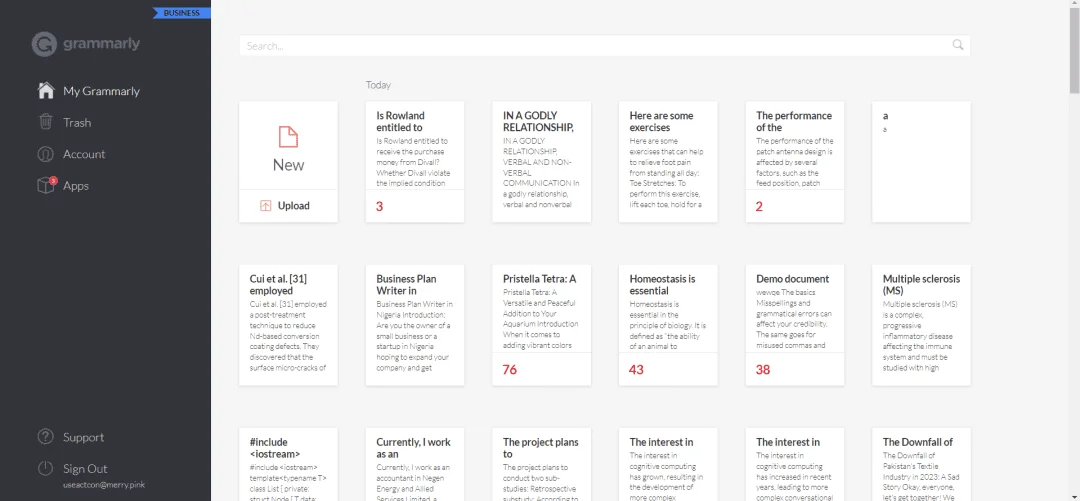The width and height of the screenshot is (1080, 501).
Task: Click the Grammarly logo icon
Action: tap(44, 44)
